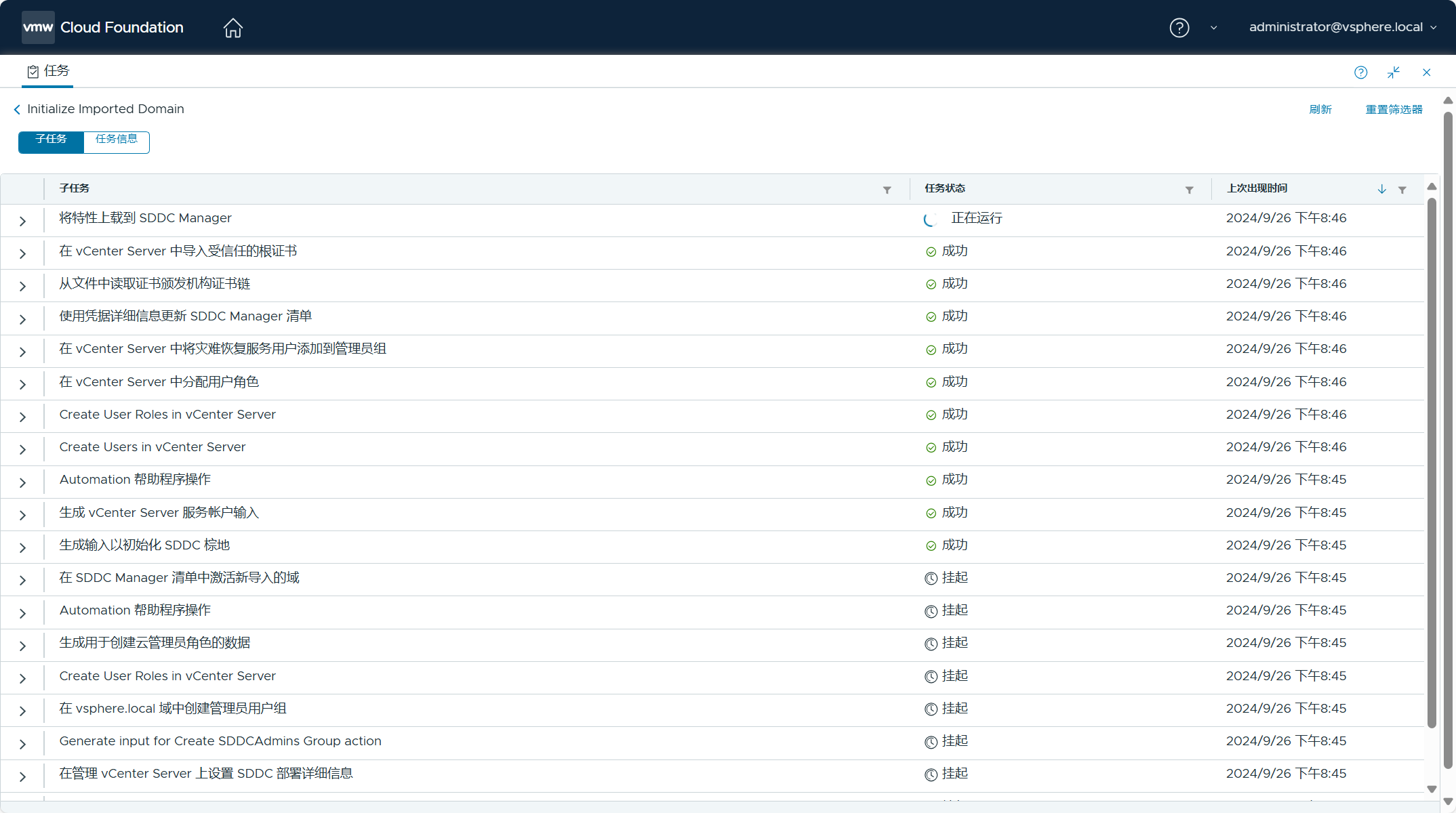Filter the 任务状态 column
This screenshot has height=813, width=1456.
coord(1189,190)
